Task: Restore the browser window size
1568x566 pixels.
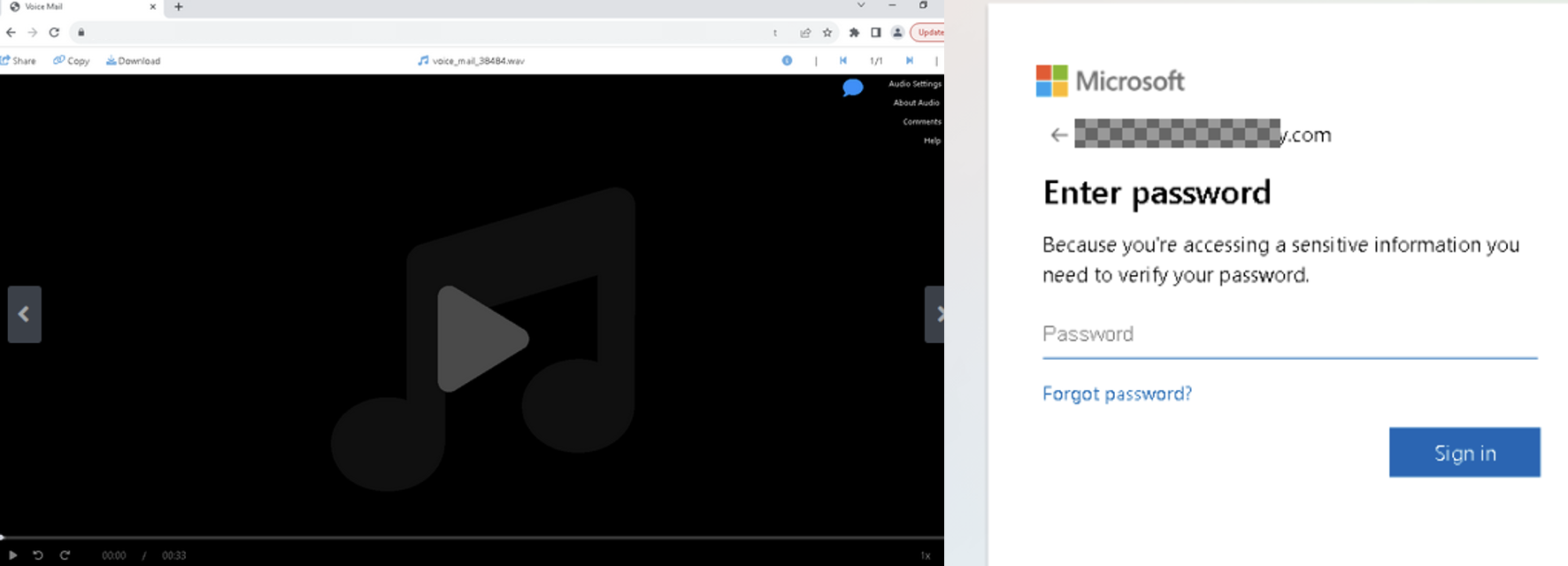Action: click(923, 5)
